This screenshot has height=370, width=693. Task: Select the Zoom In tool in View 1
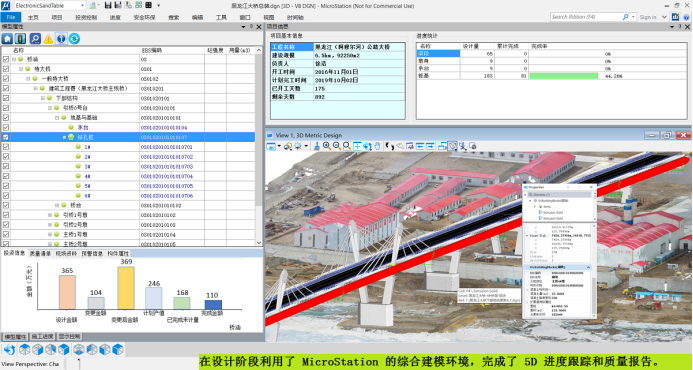[x=327, y=146]
